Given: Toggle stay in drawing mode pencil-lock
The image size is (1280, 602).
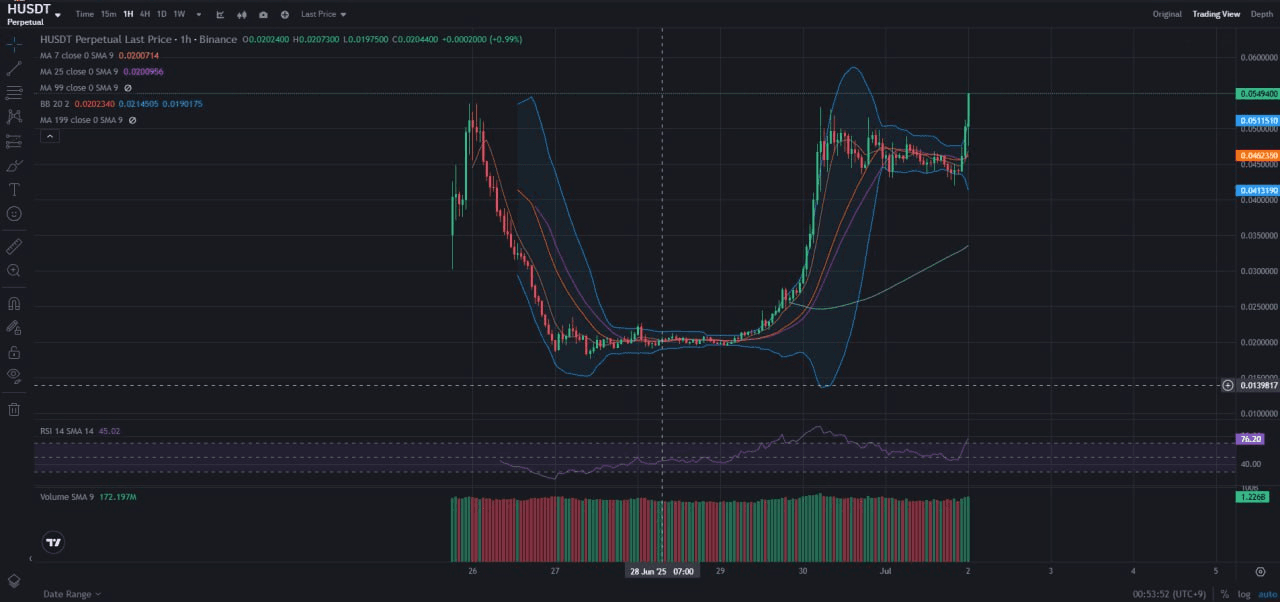Looking at the screenshot, I should [14, 327].
